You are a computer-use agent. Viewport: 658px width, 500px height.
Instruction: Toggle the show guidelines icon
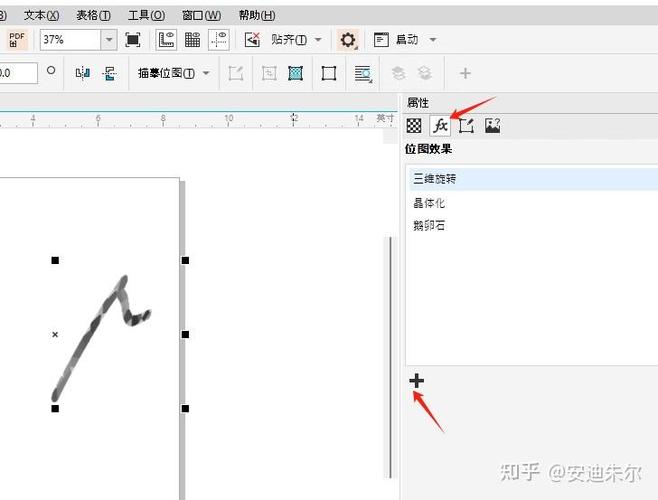(x=219, y=40)
